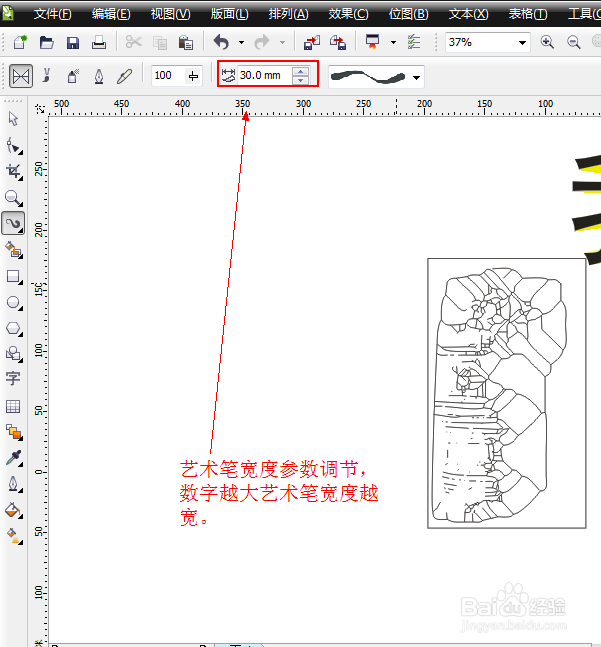Toggle Calligraphic pen mode

tap(99, 76)
